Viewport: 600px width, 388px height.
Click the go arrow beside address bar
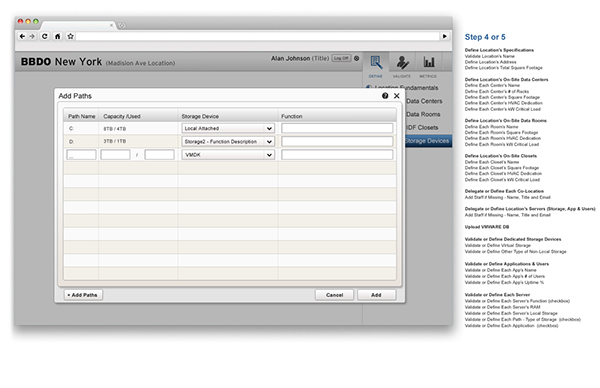click(445, 36)
